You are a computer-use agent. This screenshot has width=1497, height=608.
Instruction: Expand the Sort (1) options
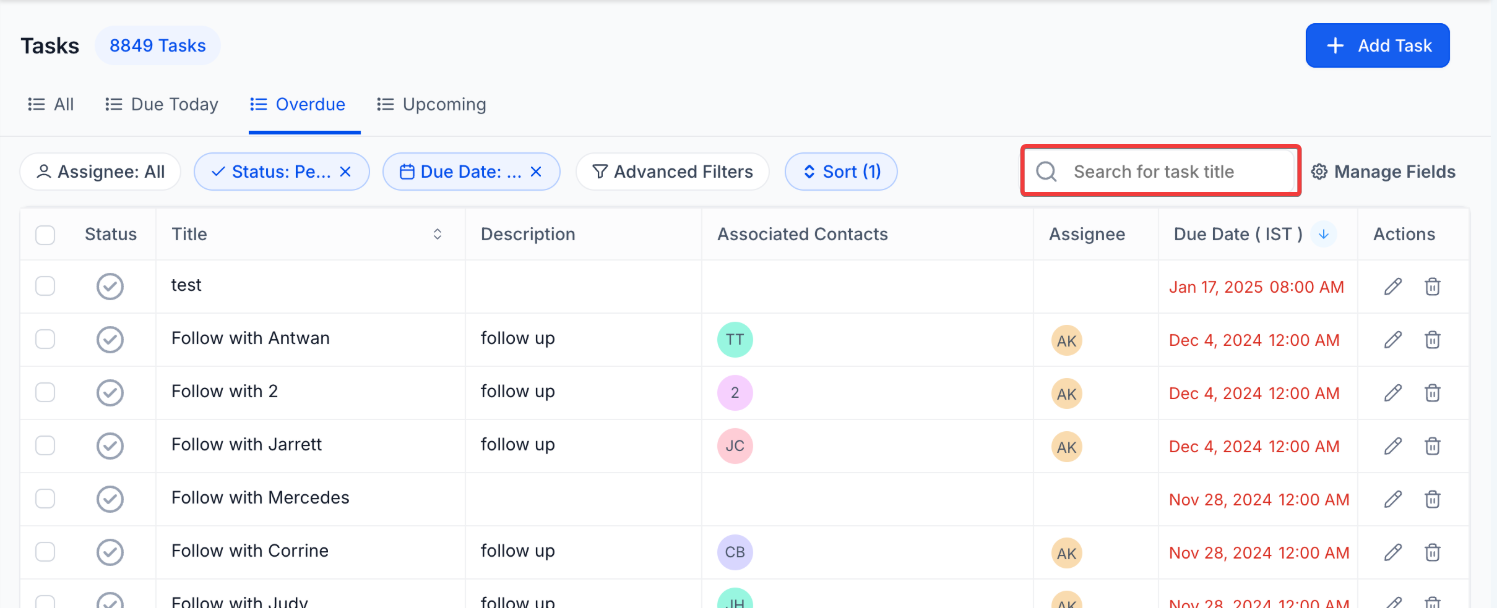point(840,172)
